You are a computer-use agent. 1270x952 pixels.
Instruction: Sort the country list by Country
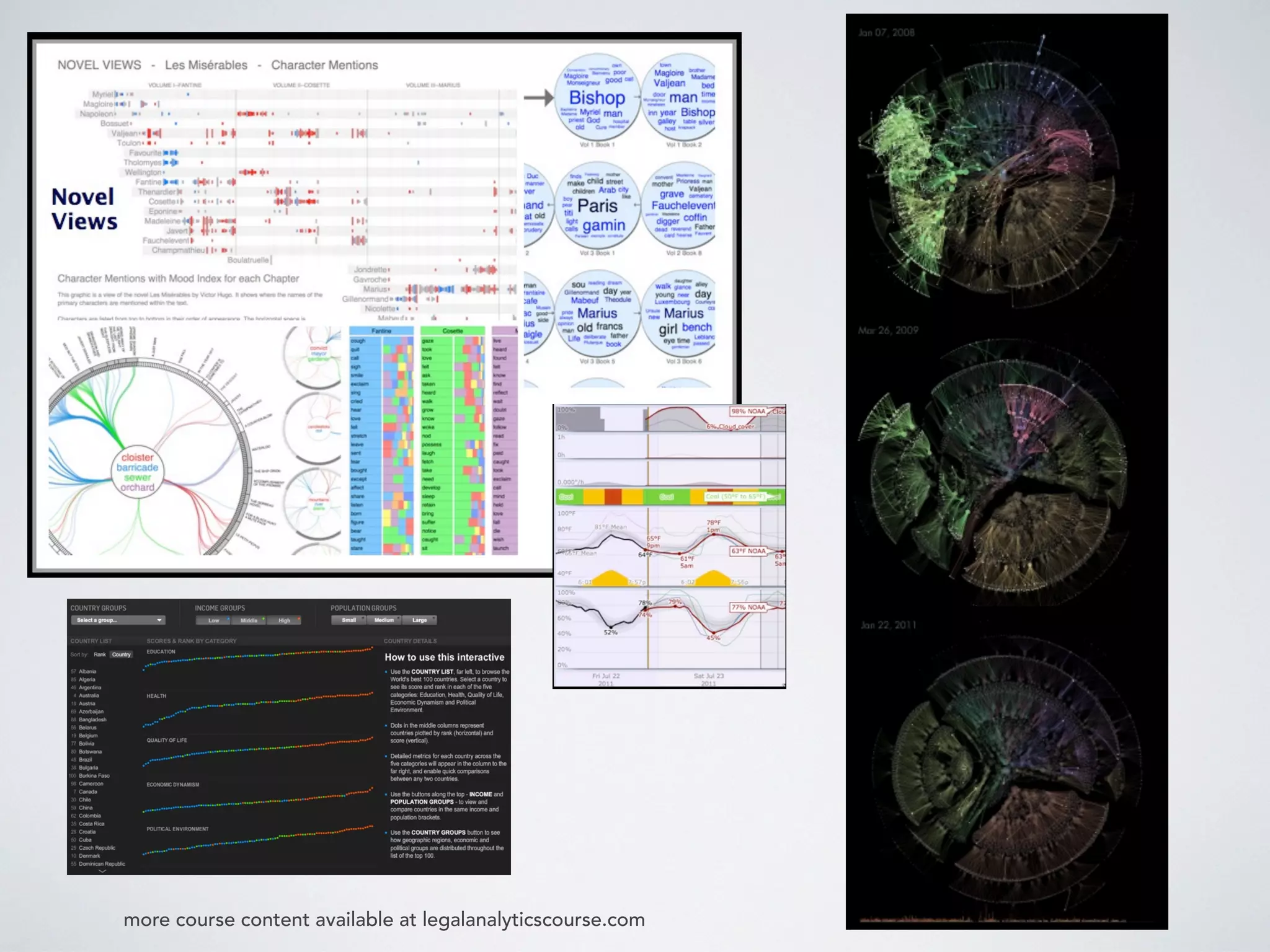pos(122,654)
